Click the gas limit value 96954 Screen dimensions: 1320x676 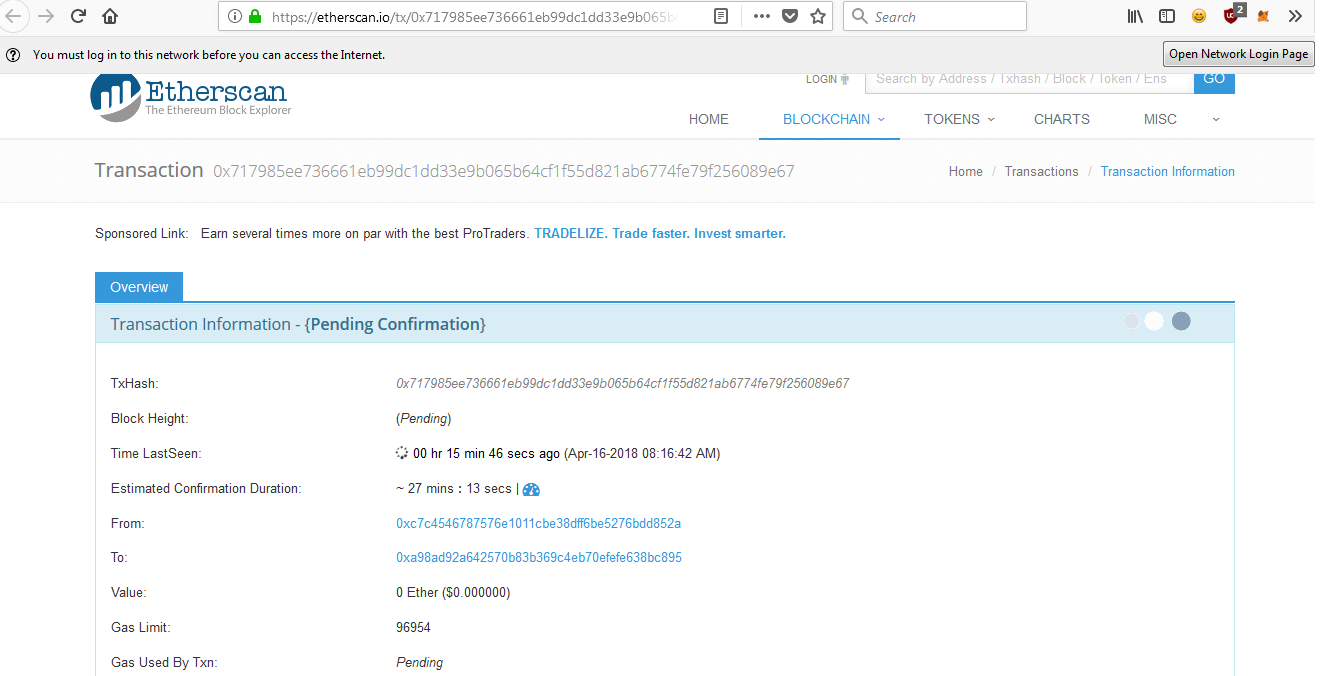(413, 628)
